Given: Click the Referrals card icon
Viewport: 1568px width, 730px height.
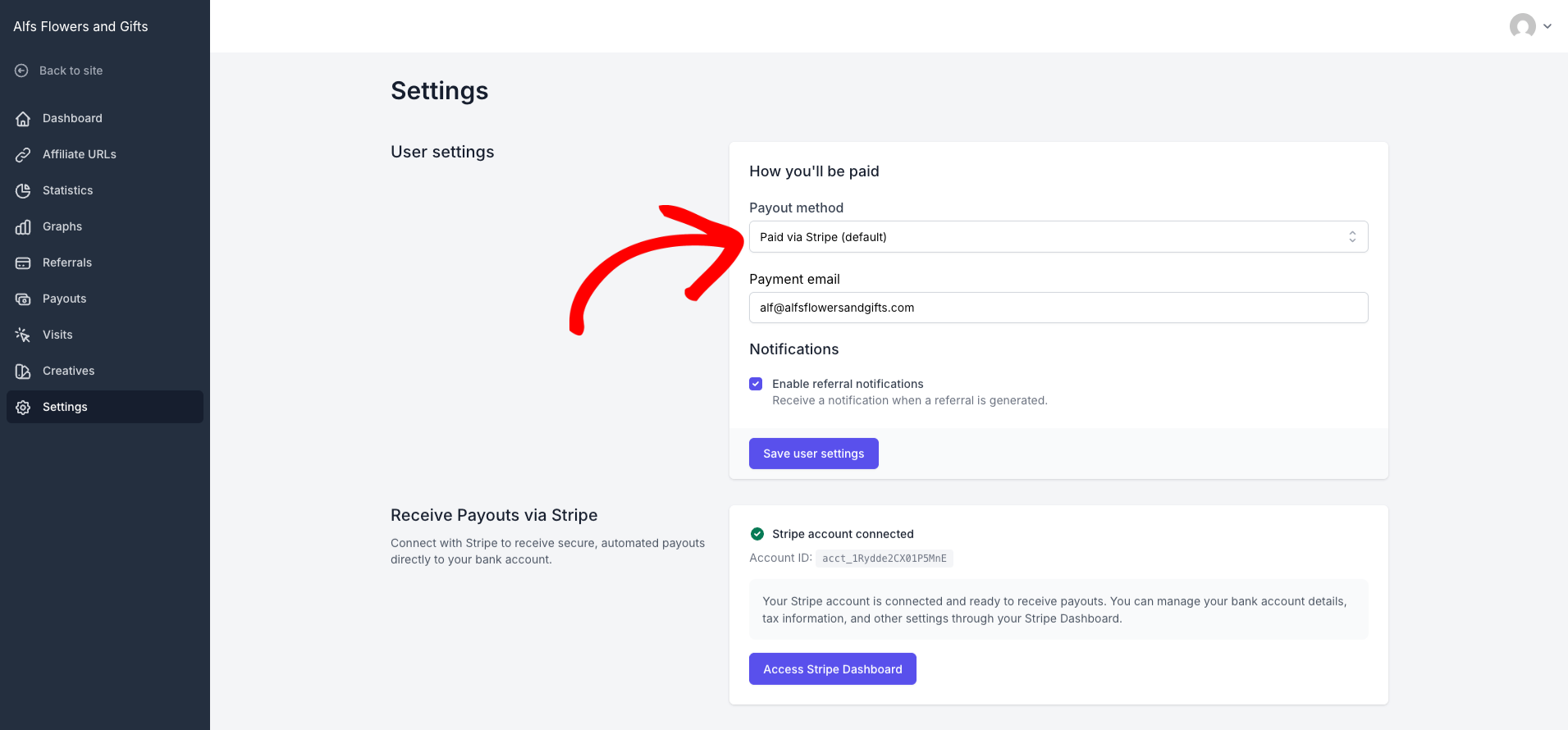Looking at the screenshot, I should point(23,262).
